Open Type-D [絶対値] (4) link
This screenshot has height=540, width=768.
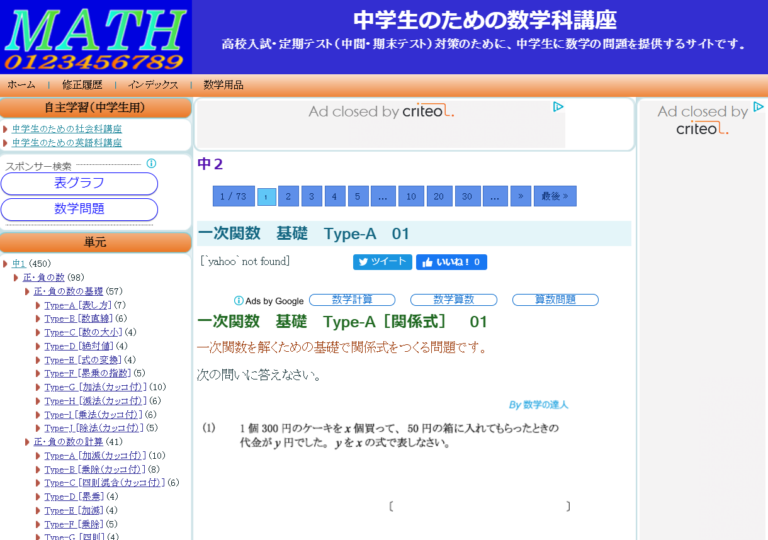78,346
